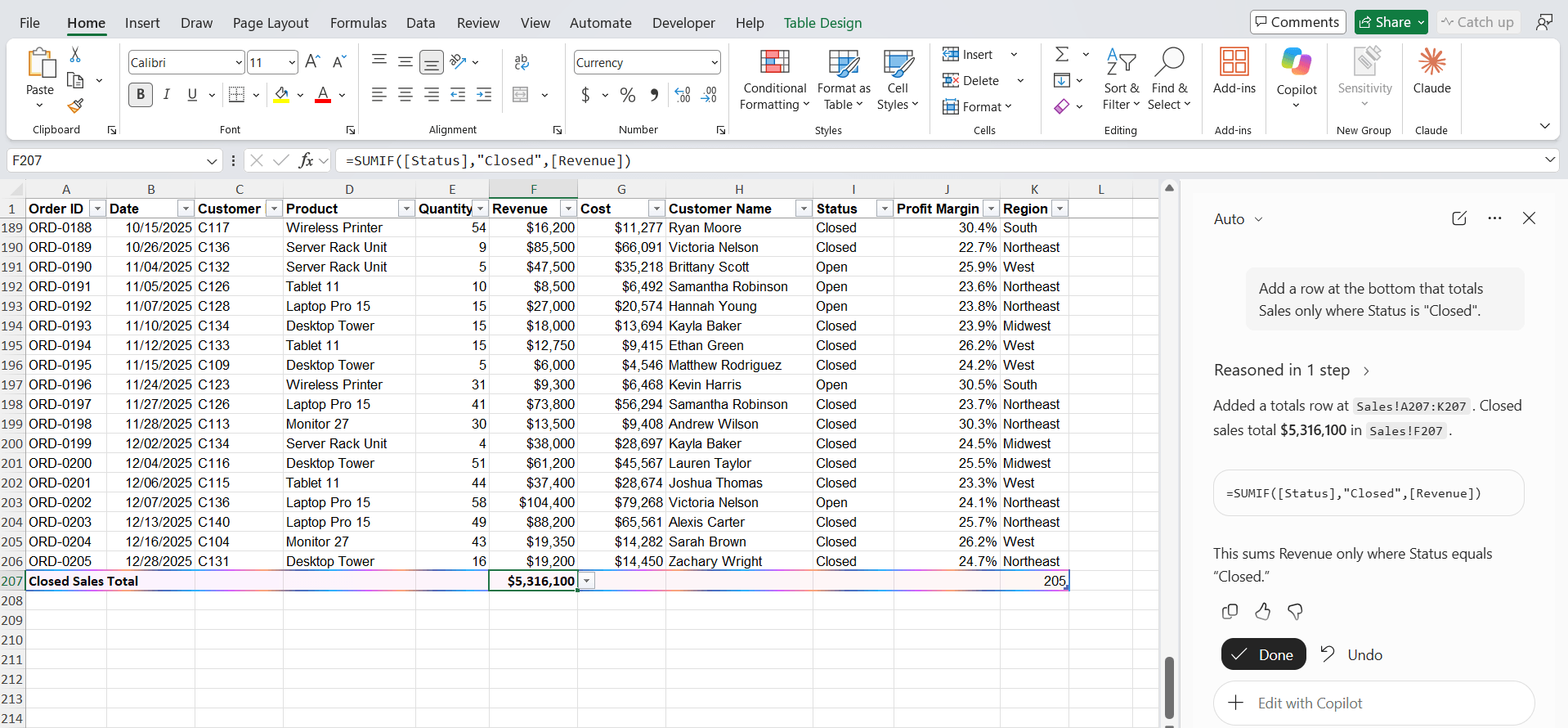Click the Catch up button

click(x=1478, y=22)
